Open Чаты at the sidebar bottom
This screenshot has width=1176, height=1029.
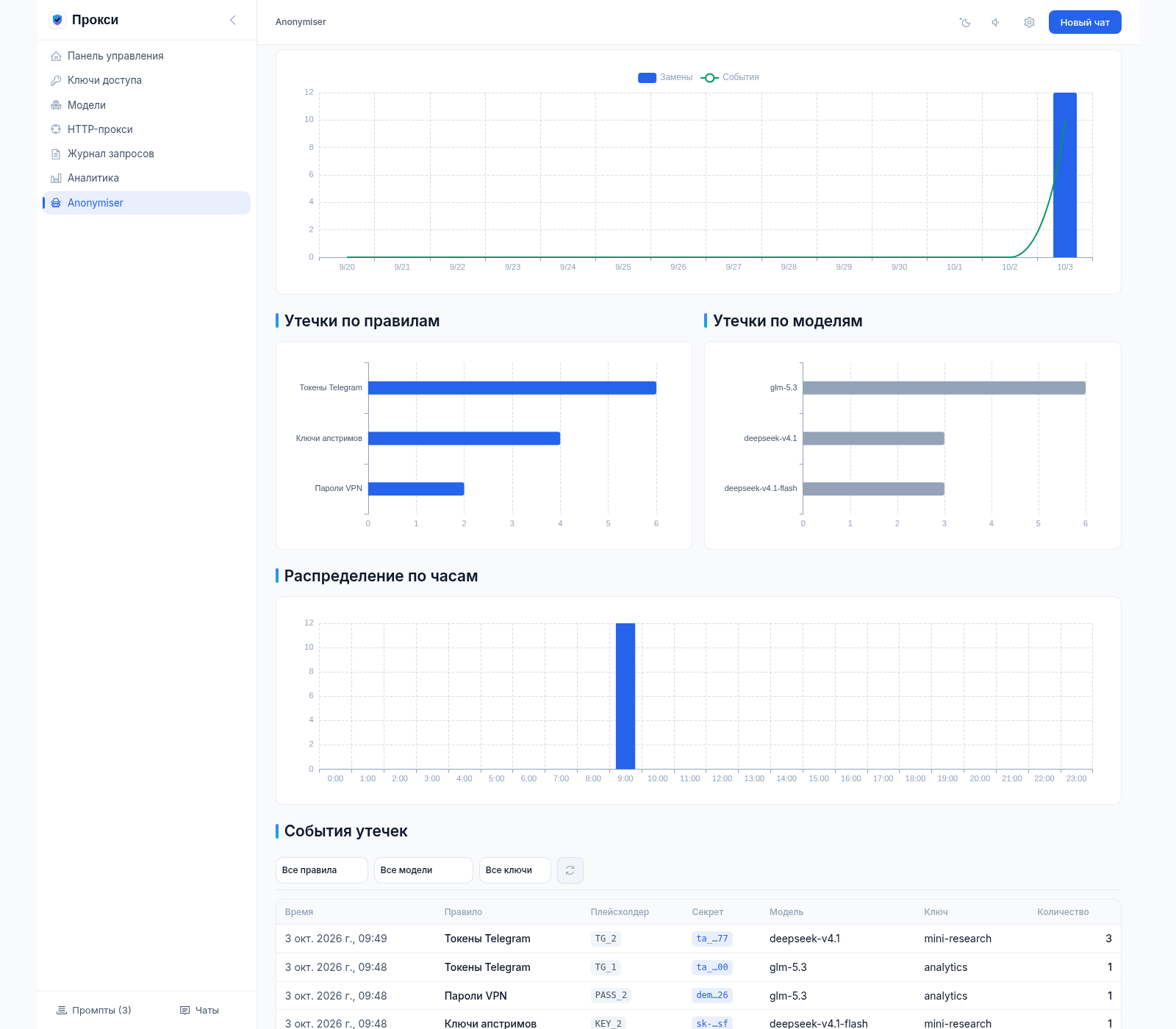click(x=199, y=1010)
